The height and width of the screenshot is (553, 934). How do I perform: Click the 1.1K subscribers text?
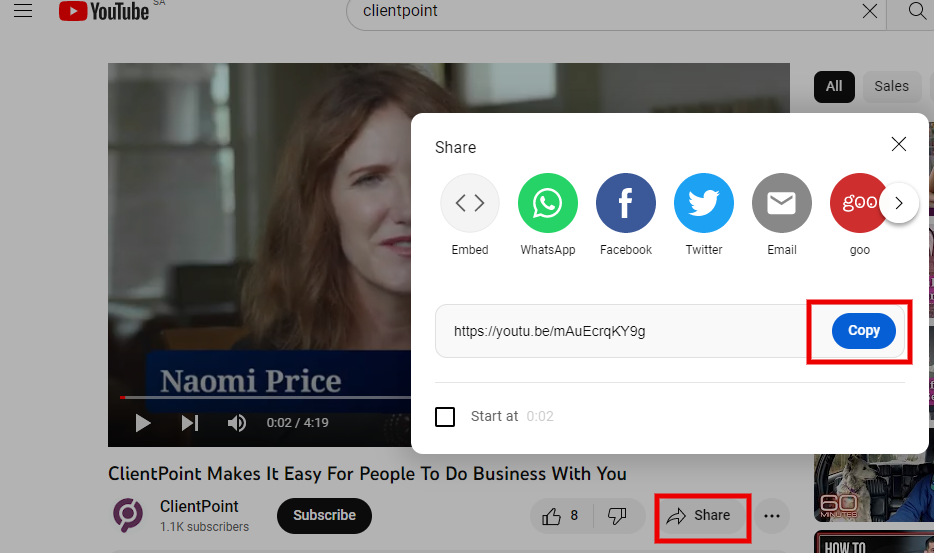point(204,527)
